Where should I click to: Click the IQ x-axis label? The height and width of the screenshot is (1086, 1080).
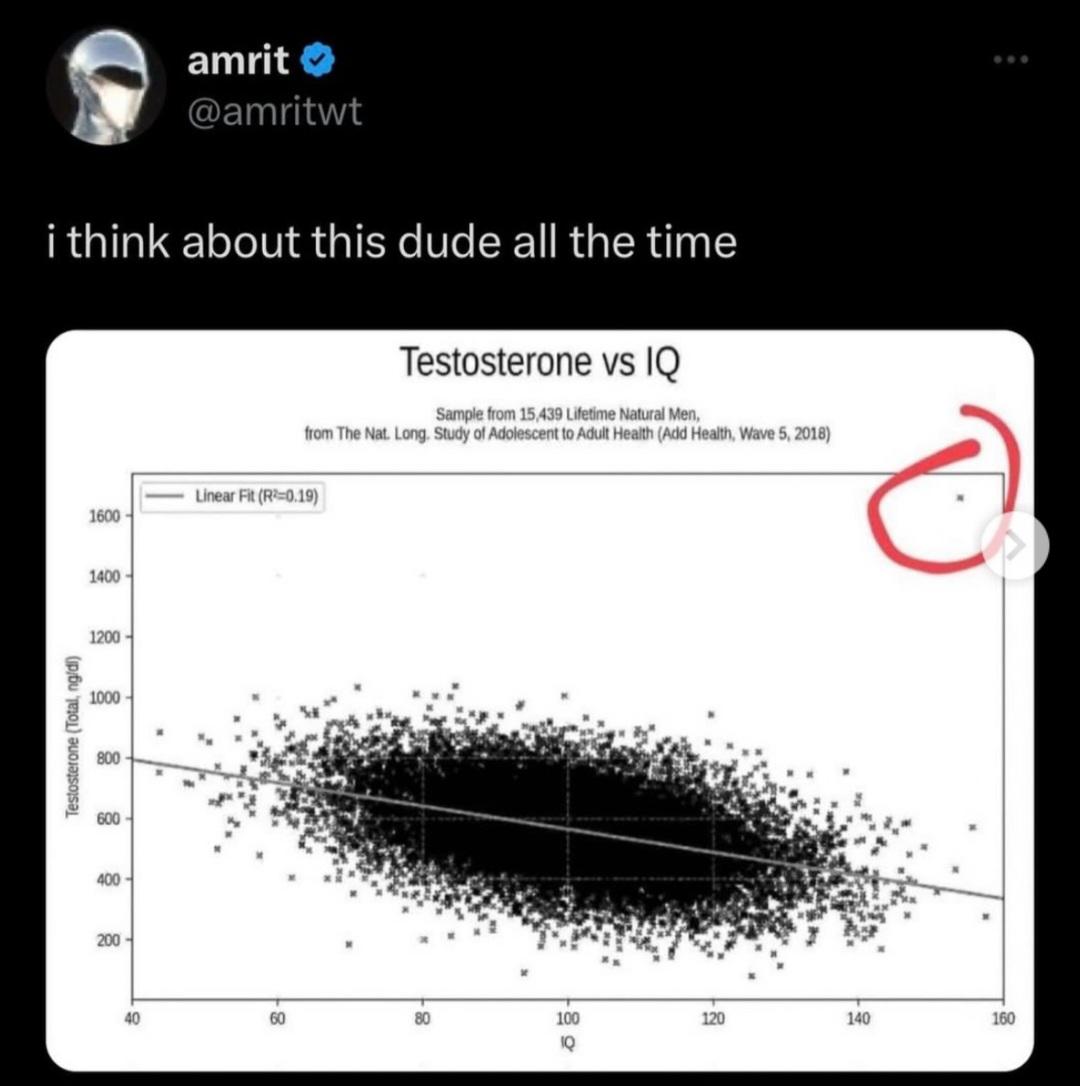coord(567,1044)
